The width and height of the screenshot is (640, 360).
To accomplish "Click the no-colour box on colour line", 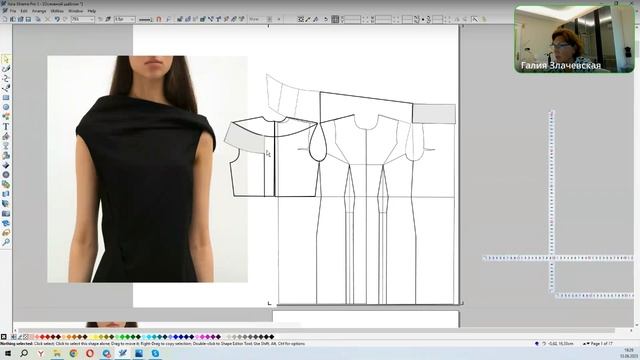I will coord(4,337).
